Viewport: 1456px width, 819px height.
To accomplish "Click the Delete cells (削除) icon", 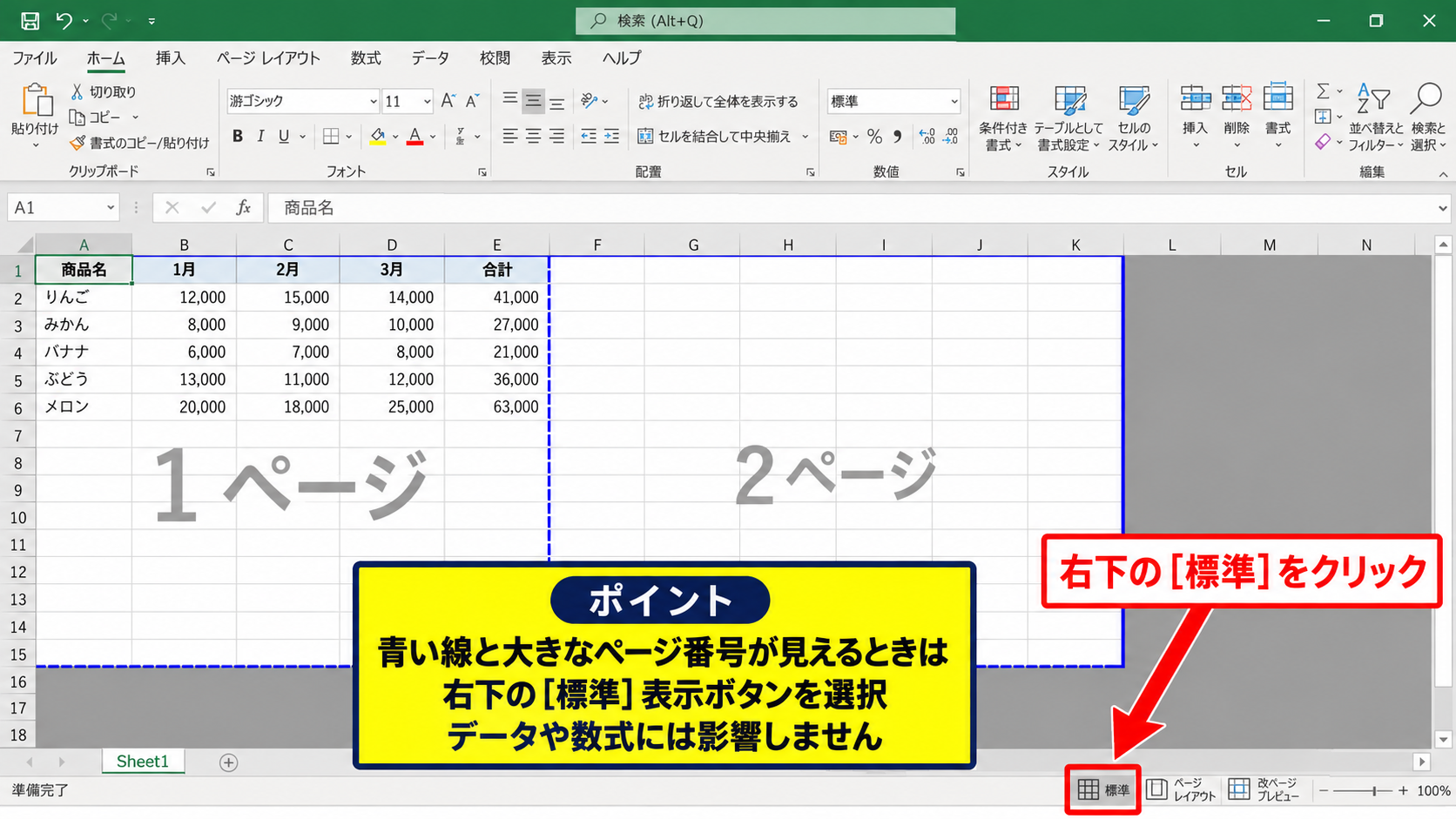I will pos(1237,97).
